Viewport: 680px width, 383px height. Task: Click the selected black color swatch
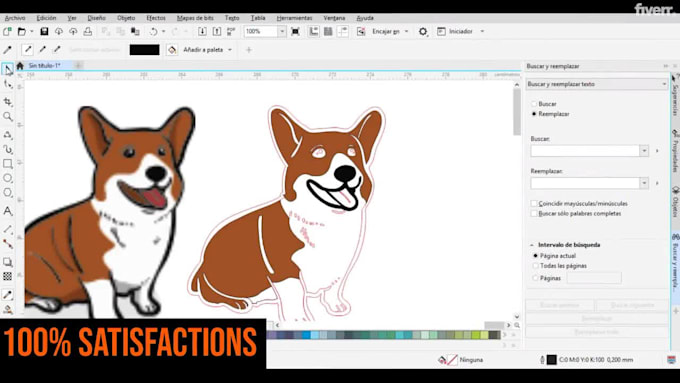pos(144,50)
